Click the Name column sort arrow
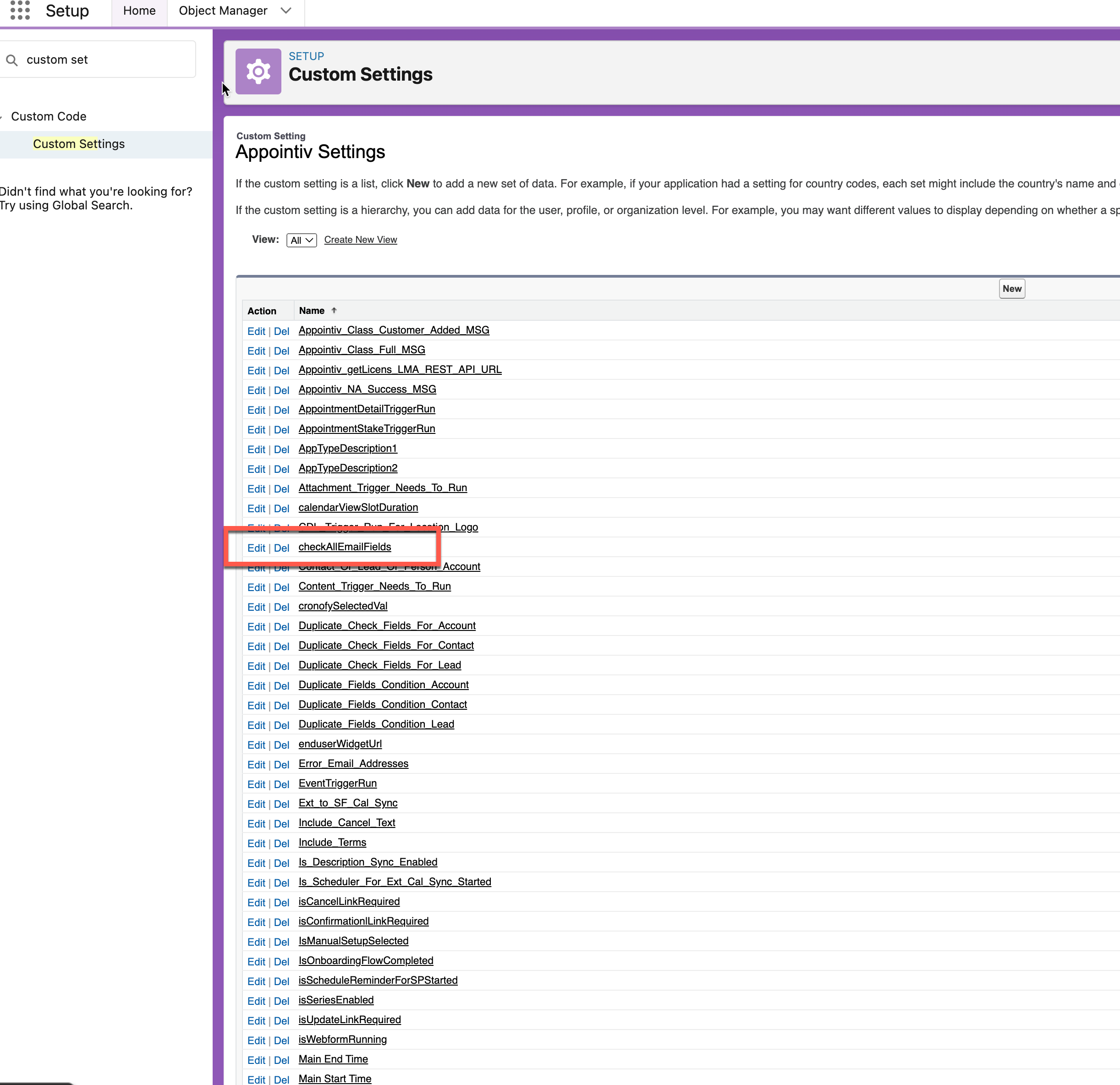This screenshot has height=1085, width=1120. point(334,310)
